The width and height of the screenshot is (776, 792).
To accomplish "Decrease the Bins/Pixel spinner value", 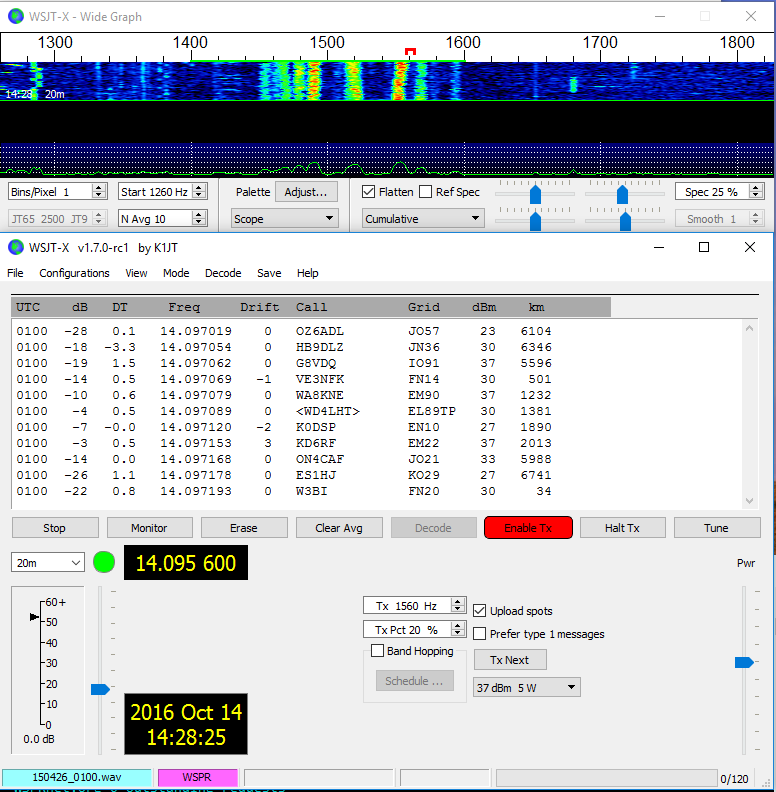I will coord(99,196).
